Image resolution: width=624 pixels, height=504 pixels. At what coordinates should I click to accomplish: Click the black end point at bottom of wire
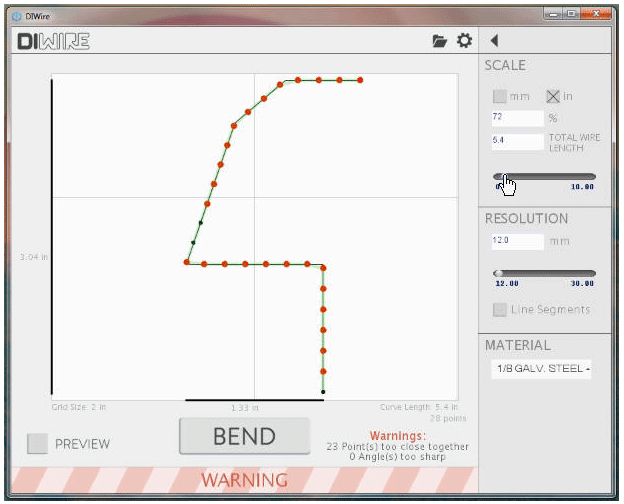click(323, 392)
